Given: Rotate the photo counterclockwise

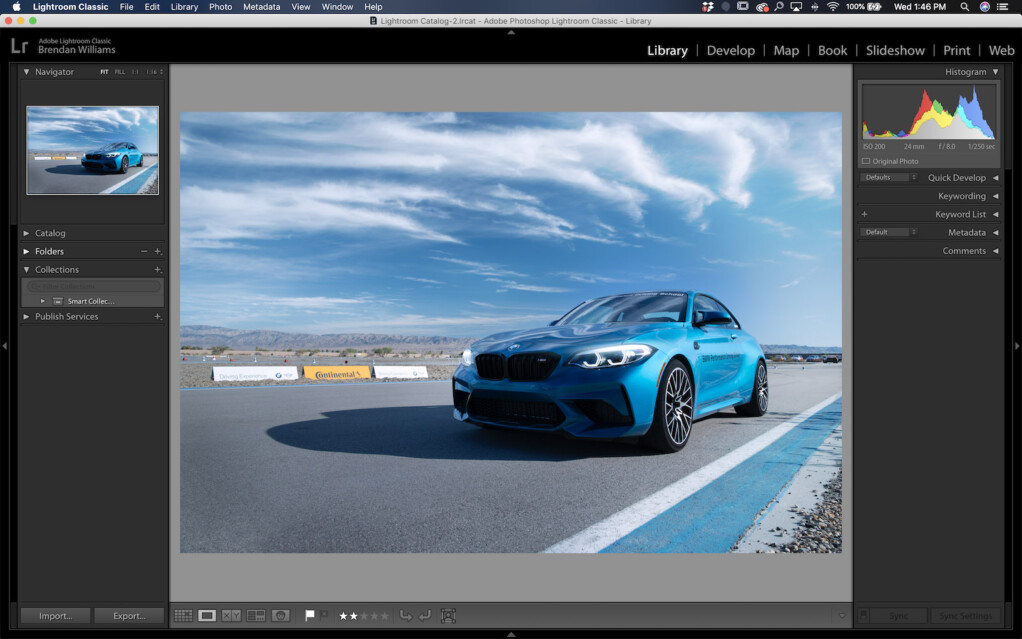Looking at the screenshot, I should pos(406,615).
